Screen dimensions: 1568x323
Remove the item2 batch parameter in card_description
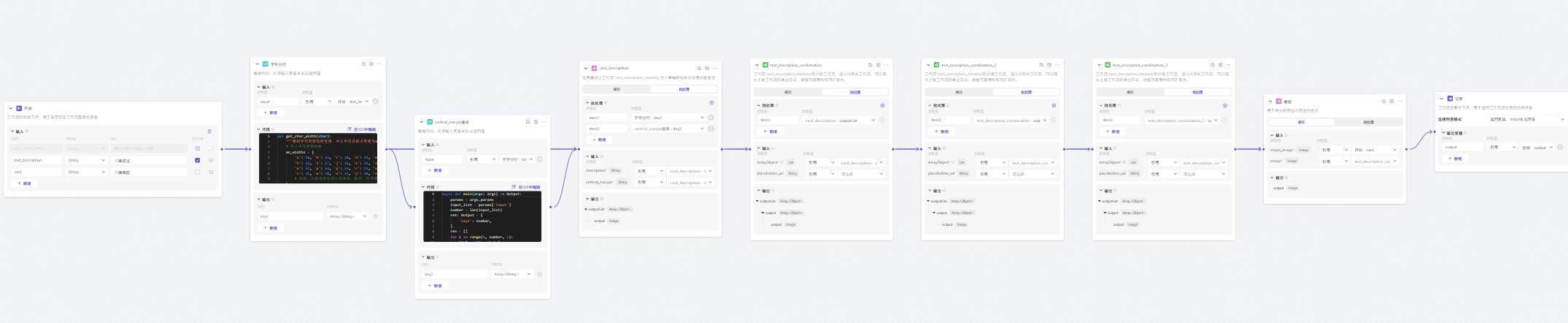click(711, 129)
